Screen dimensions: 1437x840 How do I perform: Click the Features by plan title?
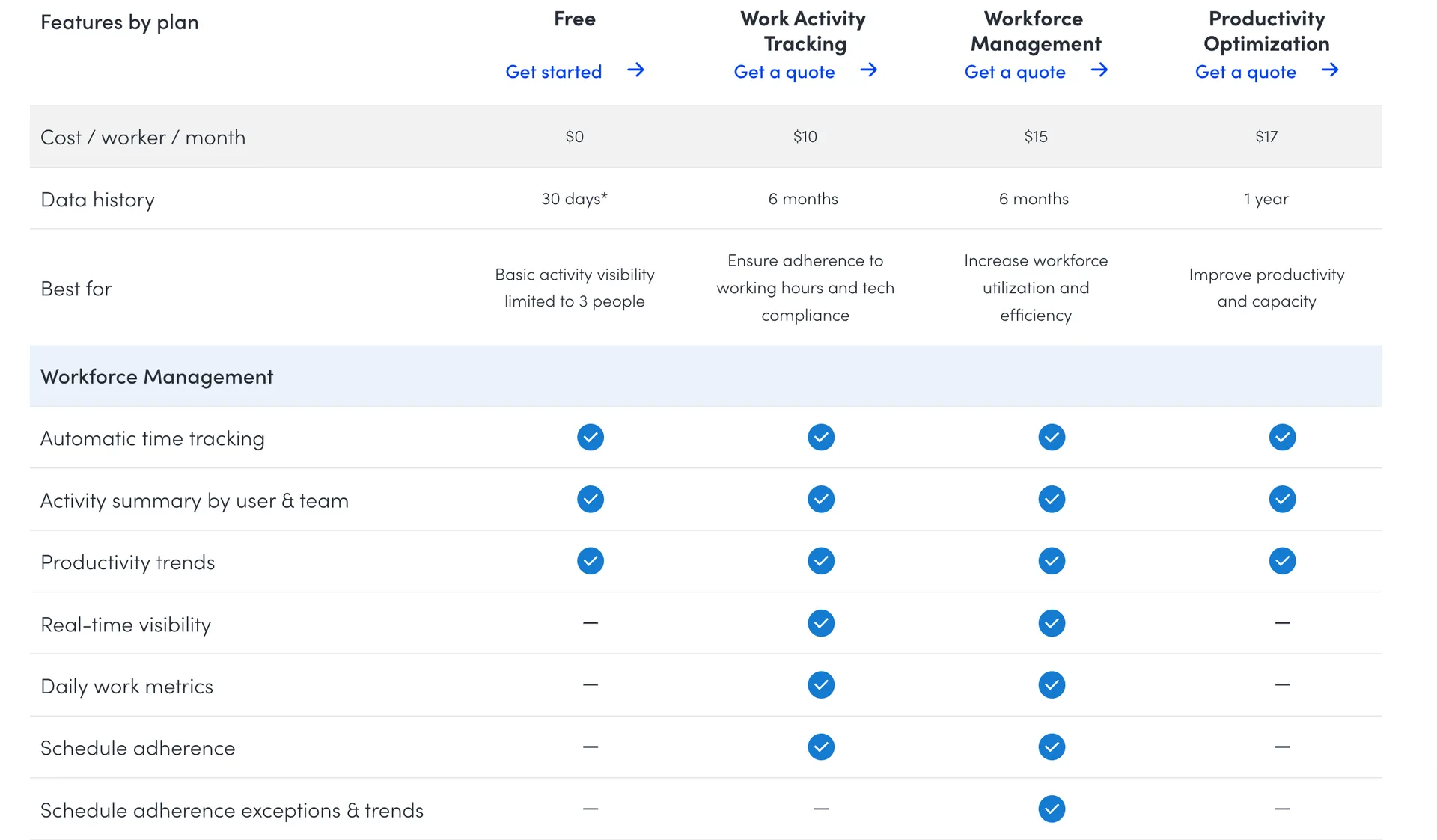tap(120, 22)
